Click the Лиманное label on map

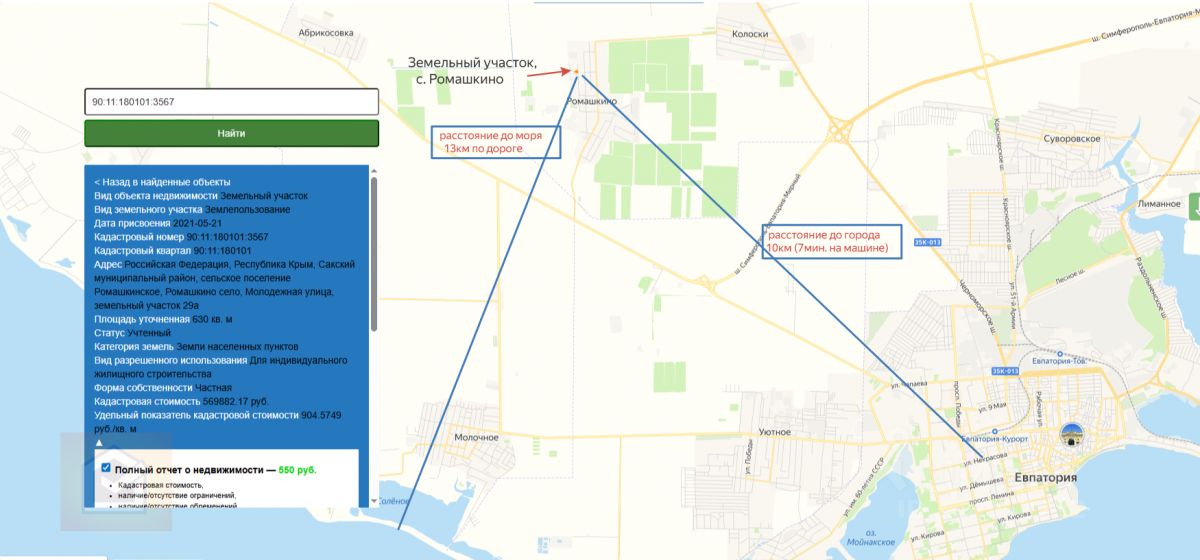coord(1159,202)
